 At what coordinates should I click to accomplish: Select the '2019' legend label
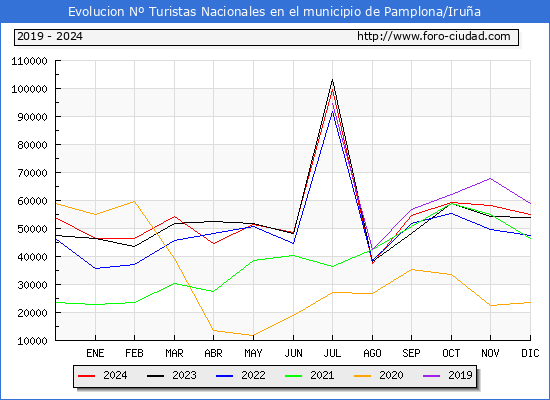point(460,375)
